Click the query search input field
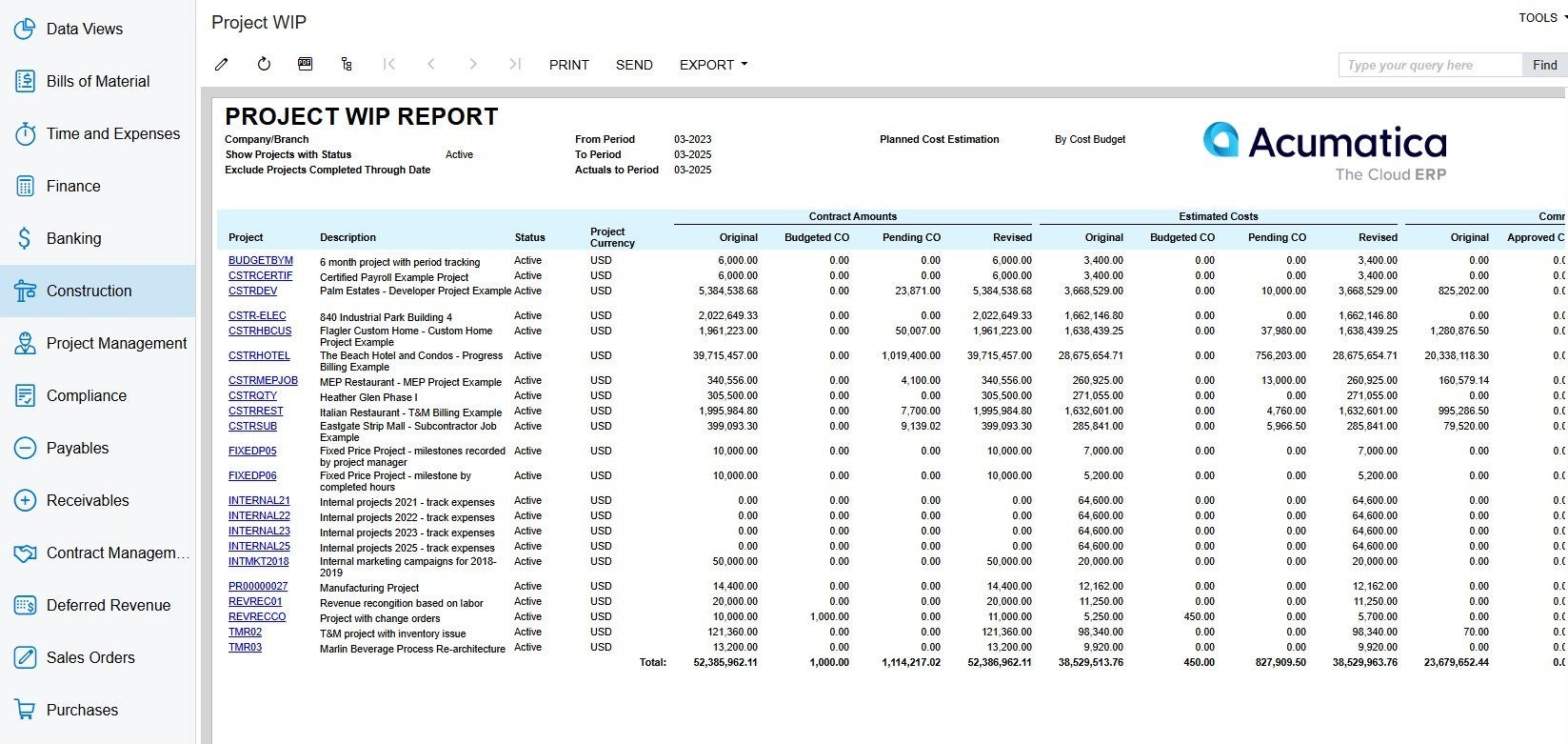The height and width of the screenshot is (744, 1568). point(1431,65)
